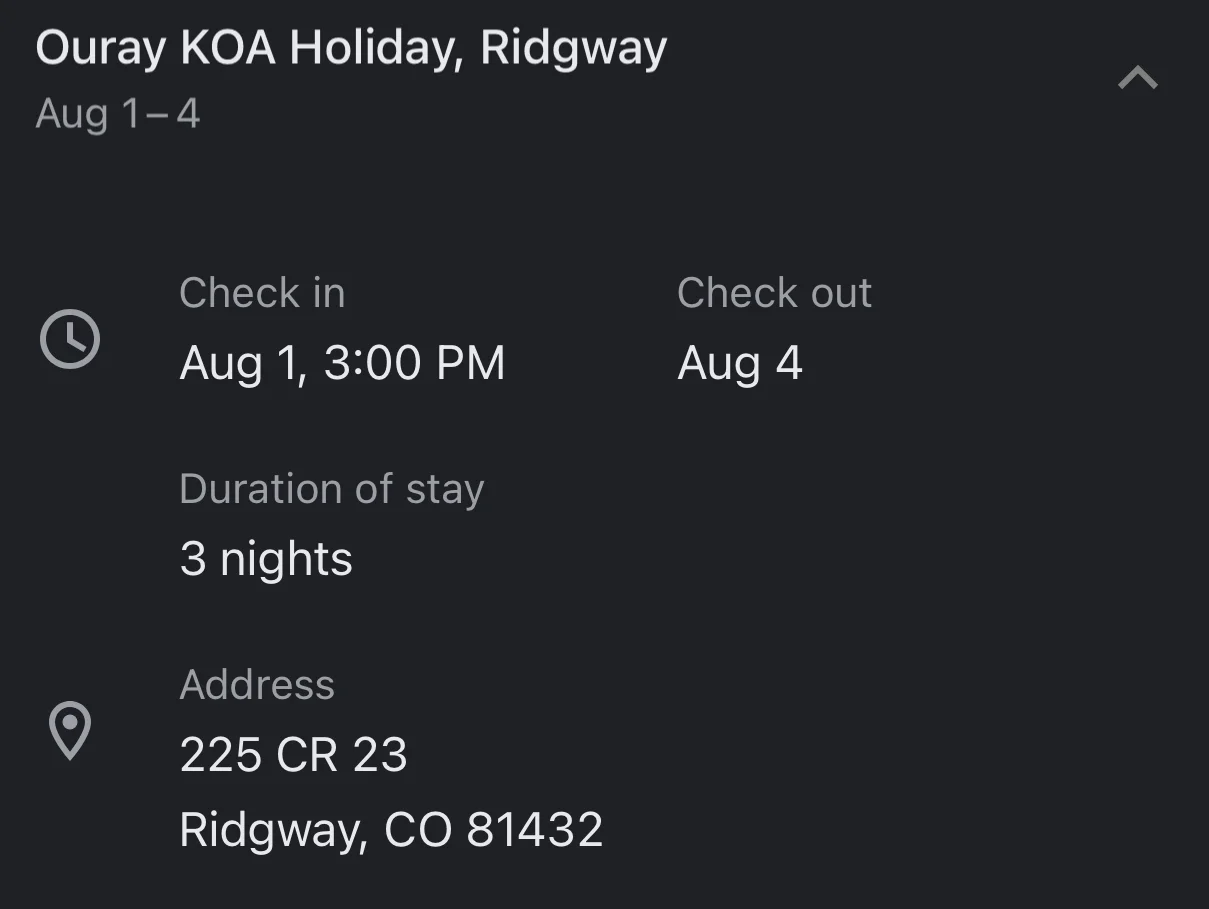This screenshot has height=909, width=1209.
Task: Click the clock icon beside Check in
Action: 70,339
